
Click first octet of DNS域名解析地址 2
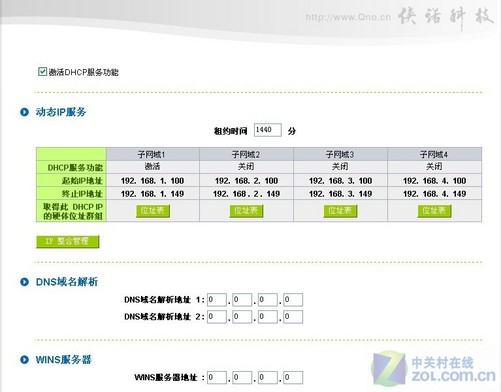click(x=217, y=317)
